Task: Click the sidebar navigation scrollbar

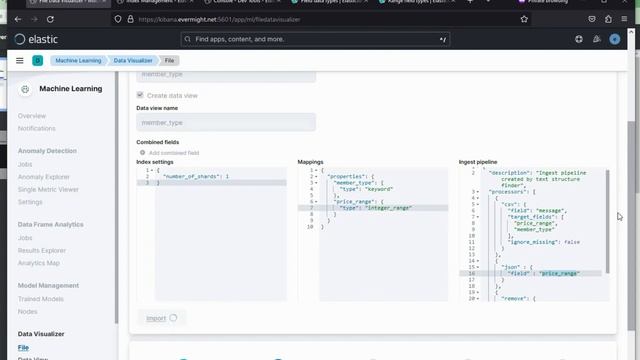Action: point(117,198)
